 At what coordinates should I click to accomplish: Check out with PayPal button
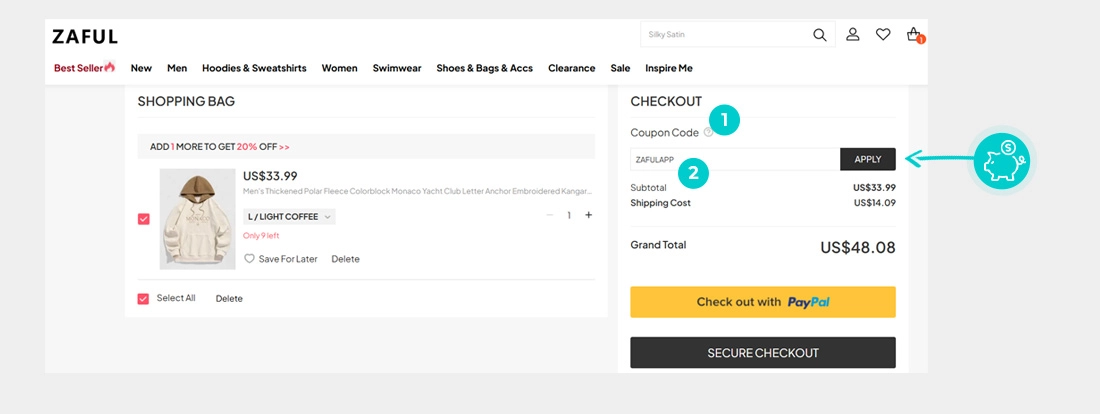[x=763, y=302]
